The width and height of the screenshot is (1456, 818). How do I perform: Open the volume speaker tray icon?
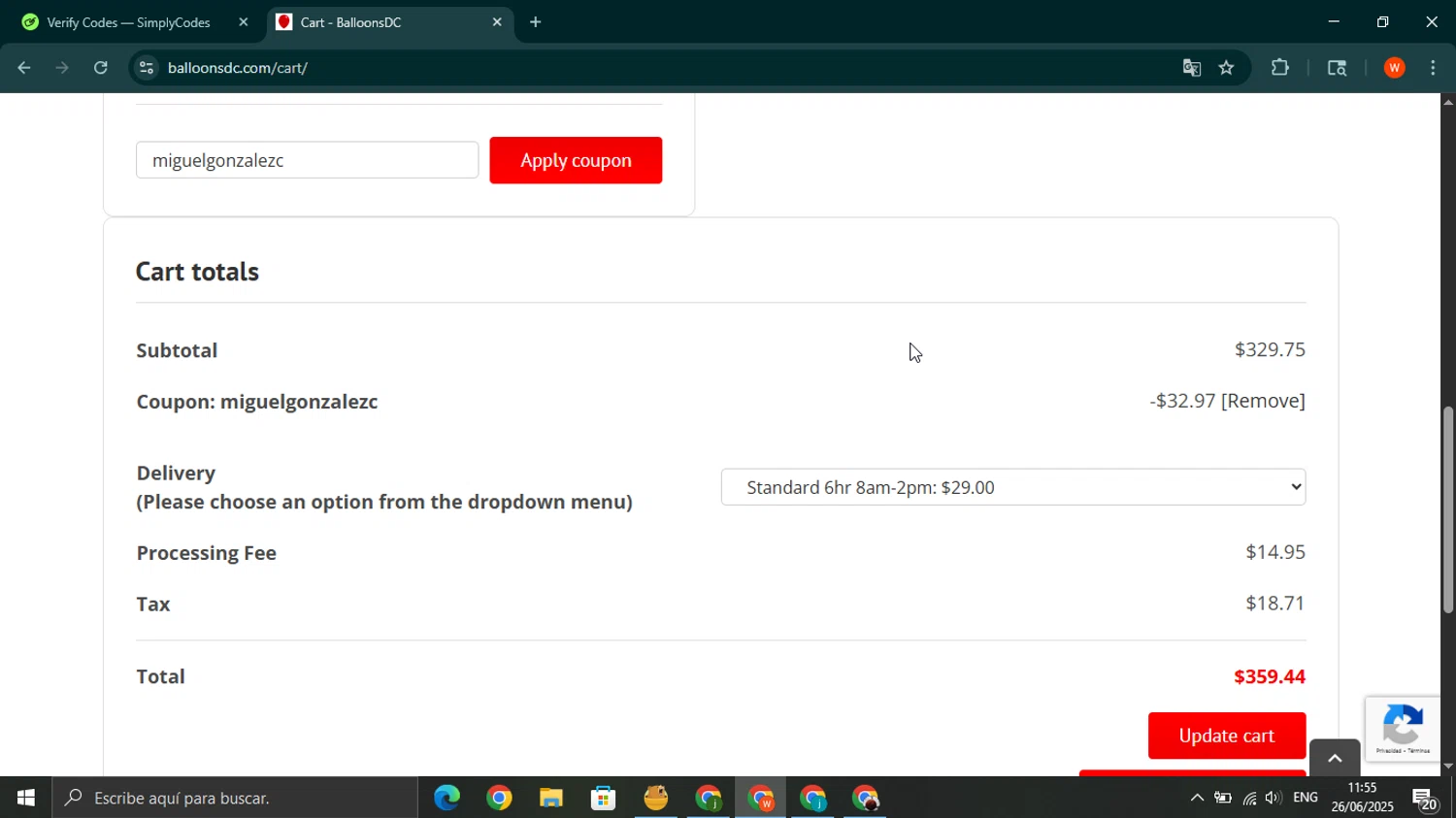click(x=1274, y=798)
